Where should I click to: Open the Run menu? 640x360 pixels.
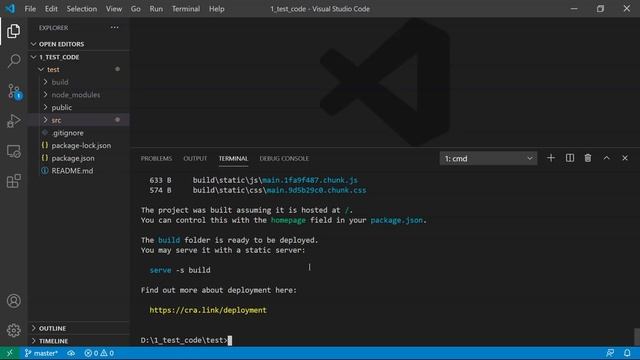[x=156, y=9]
